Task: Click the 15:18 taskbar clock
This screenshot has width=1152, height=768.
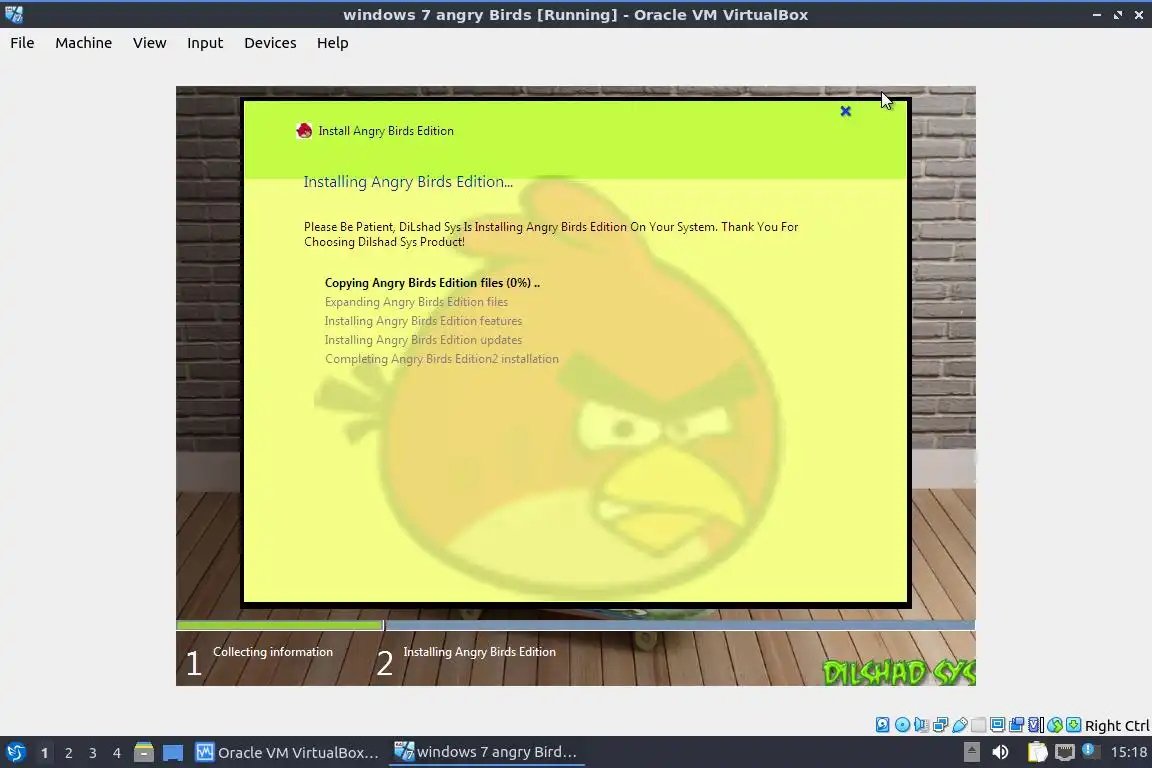Action: pos(1128,752)
